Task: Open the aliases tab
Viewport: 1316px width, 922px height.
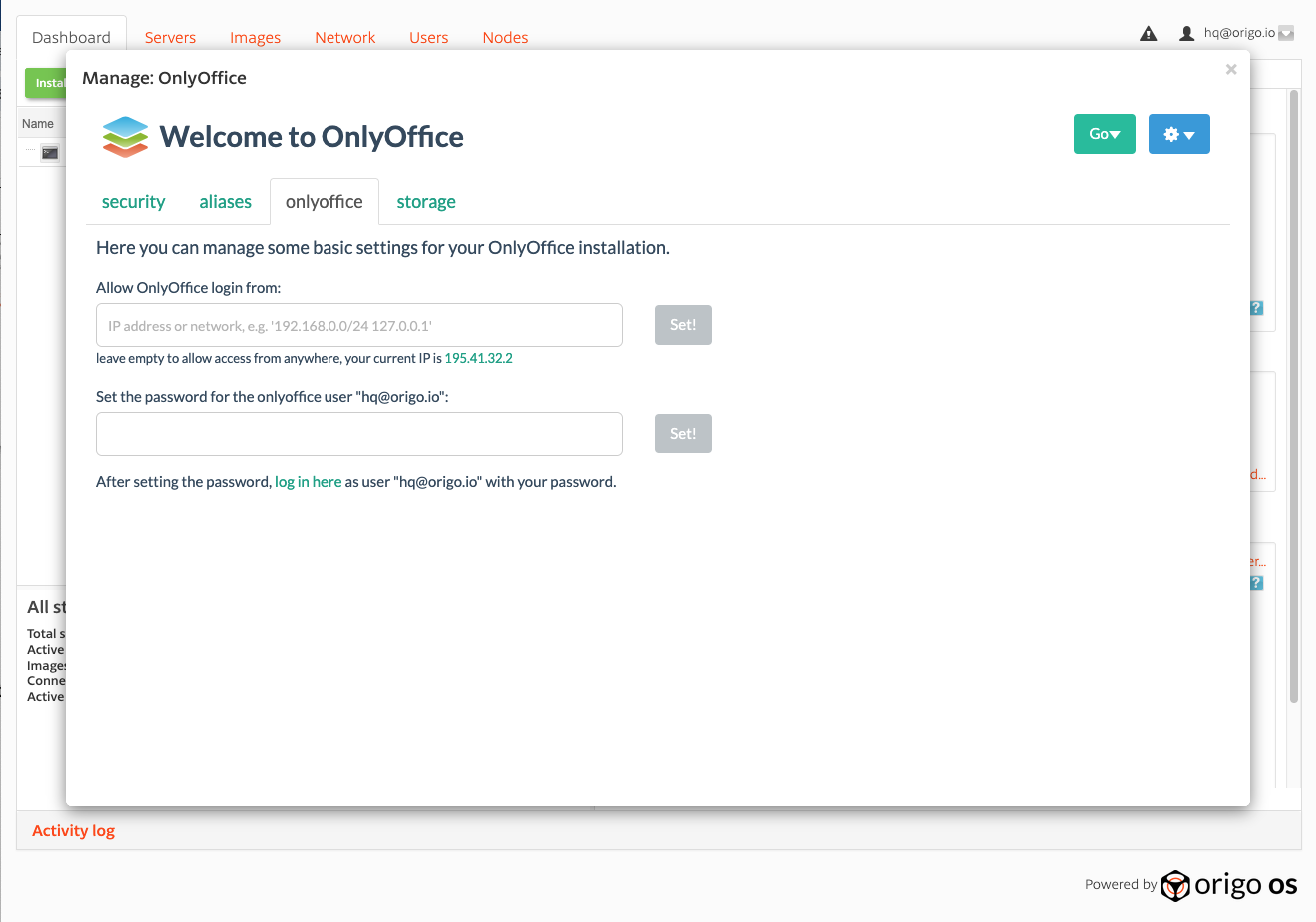Action: [x=225, y=202]
